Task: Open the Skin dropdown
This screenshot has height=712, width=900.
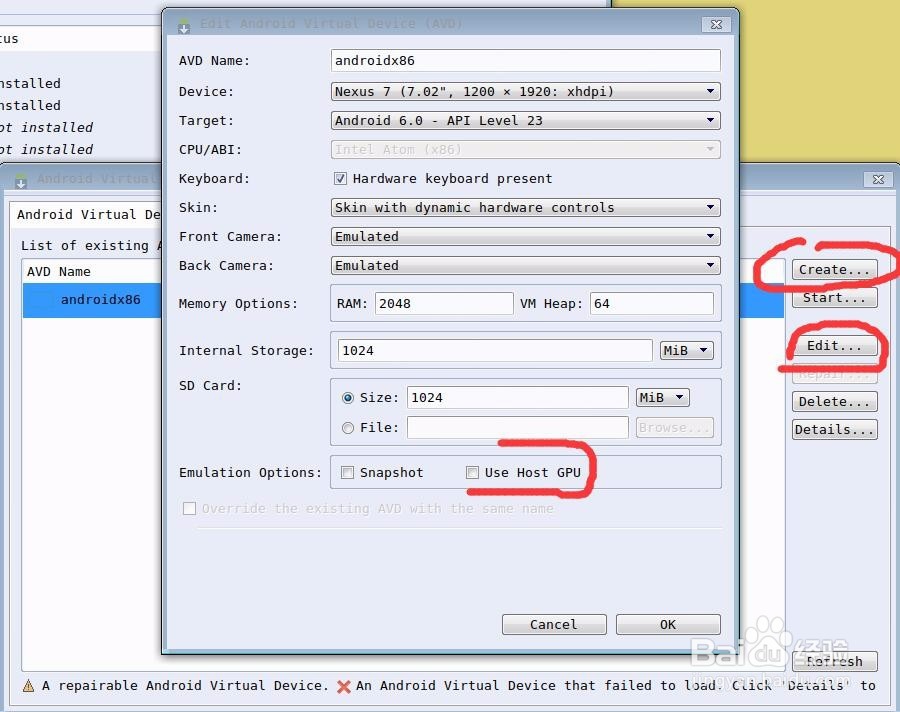Action: tap(526, 207)
